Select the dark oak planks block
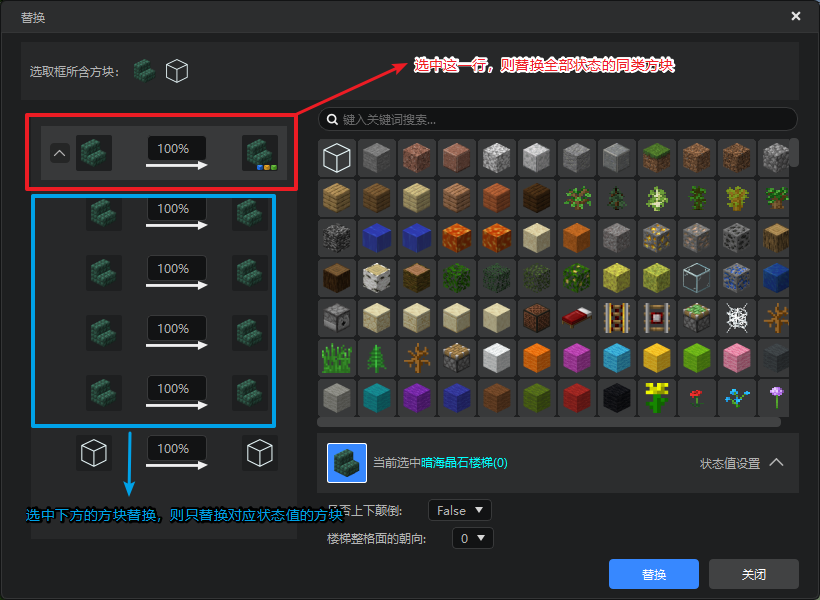Screen dimensions: 820x600 point(537,198)
